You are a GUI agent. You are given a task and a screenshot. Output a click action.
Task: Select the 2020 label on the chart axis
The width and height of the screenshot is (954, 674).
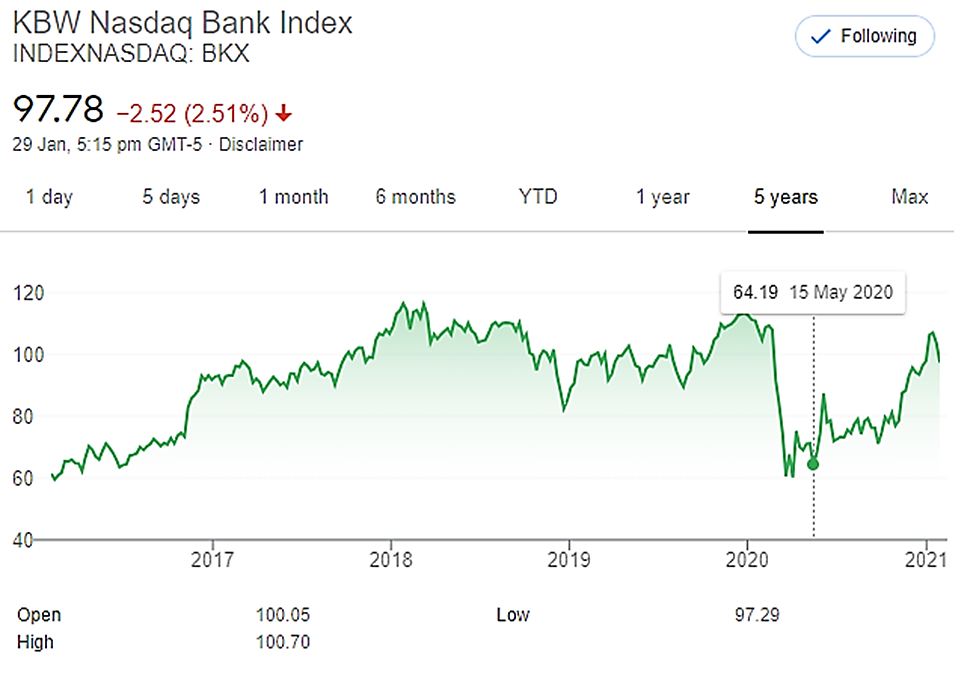(747, 561)
